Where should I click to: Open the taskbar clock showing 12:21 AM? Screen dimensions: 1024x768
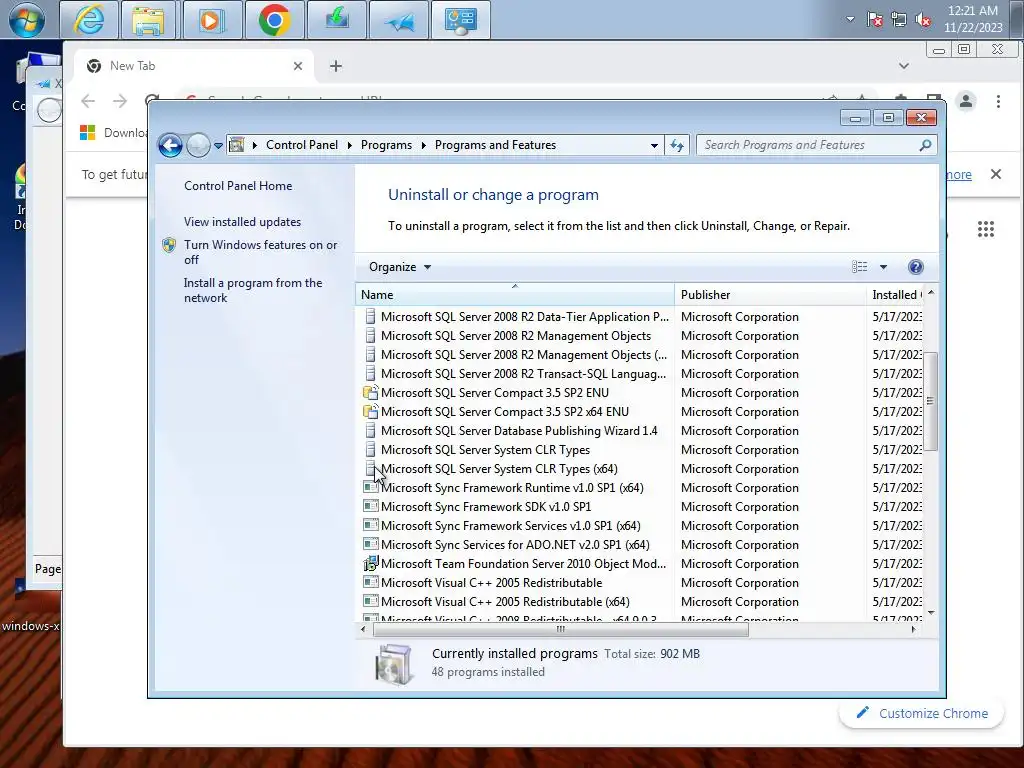(x=972, y=19)
